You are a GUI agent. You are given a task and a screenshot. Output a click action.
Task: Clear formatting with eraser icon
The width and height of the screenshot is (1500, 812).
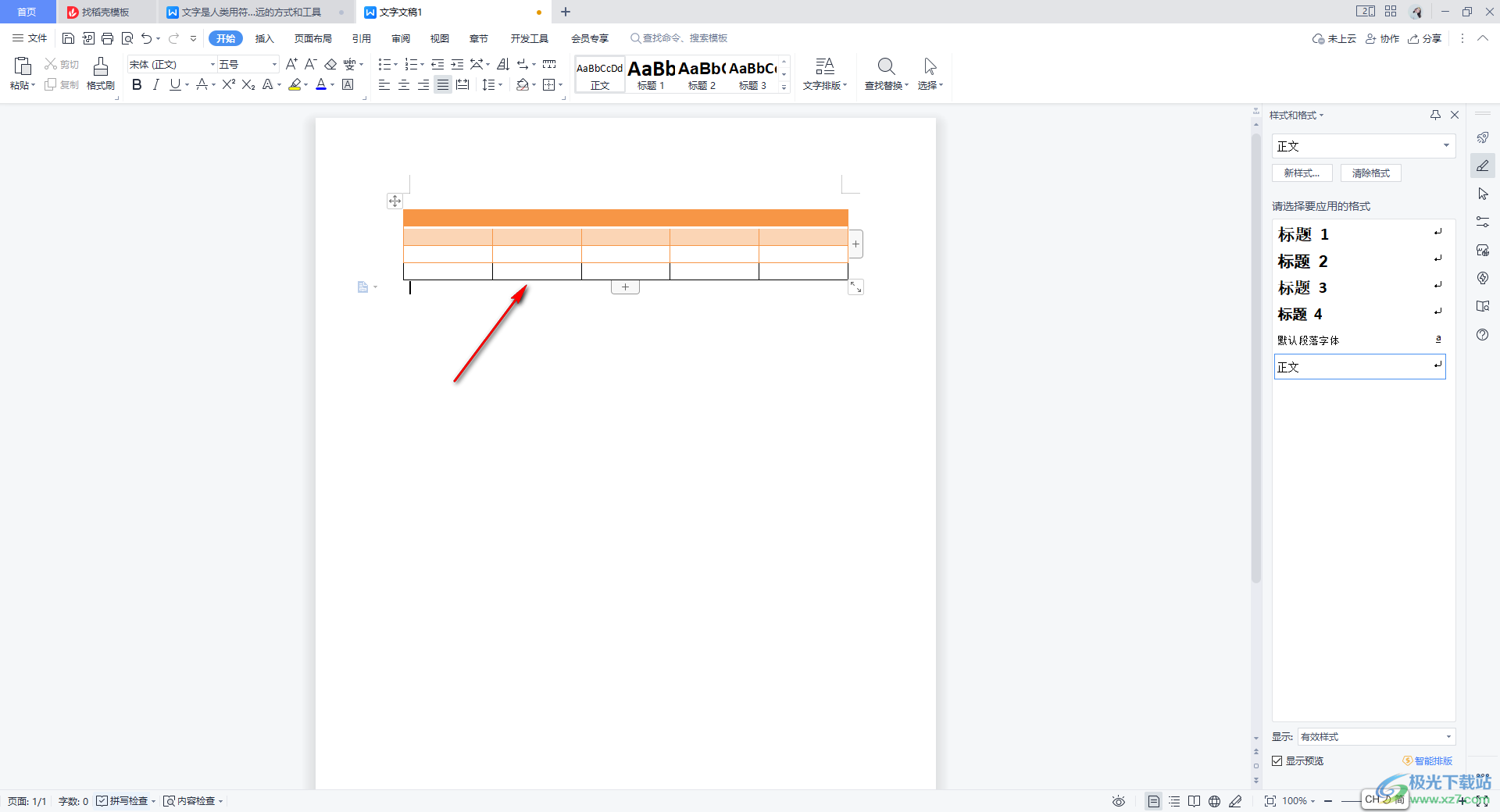(x=330, y=64)
